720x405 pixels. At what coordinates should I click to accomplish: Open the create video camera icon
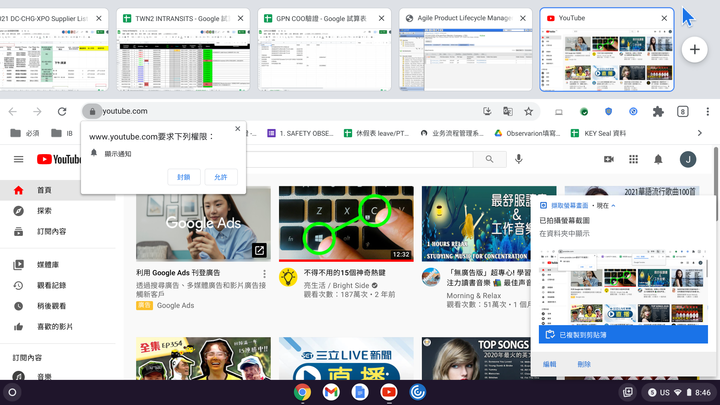pyautogui.click(x=609, y=159)
